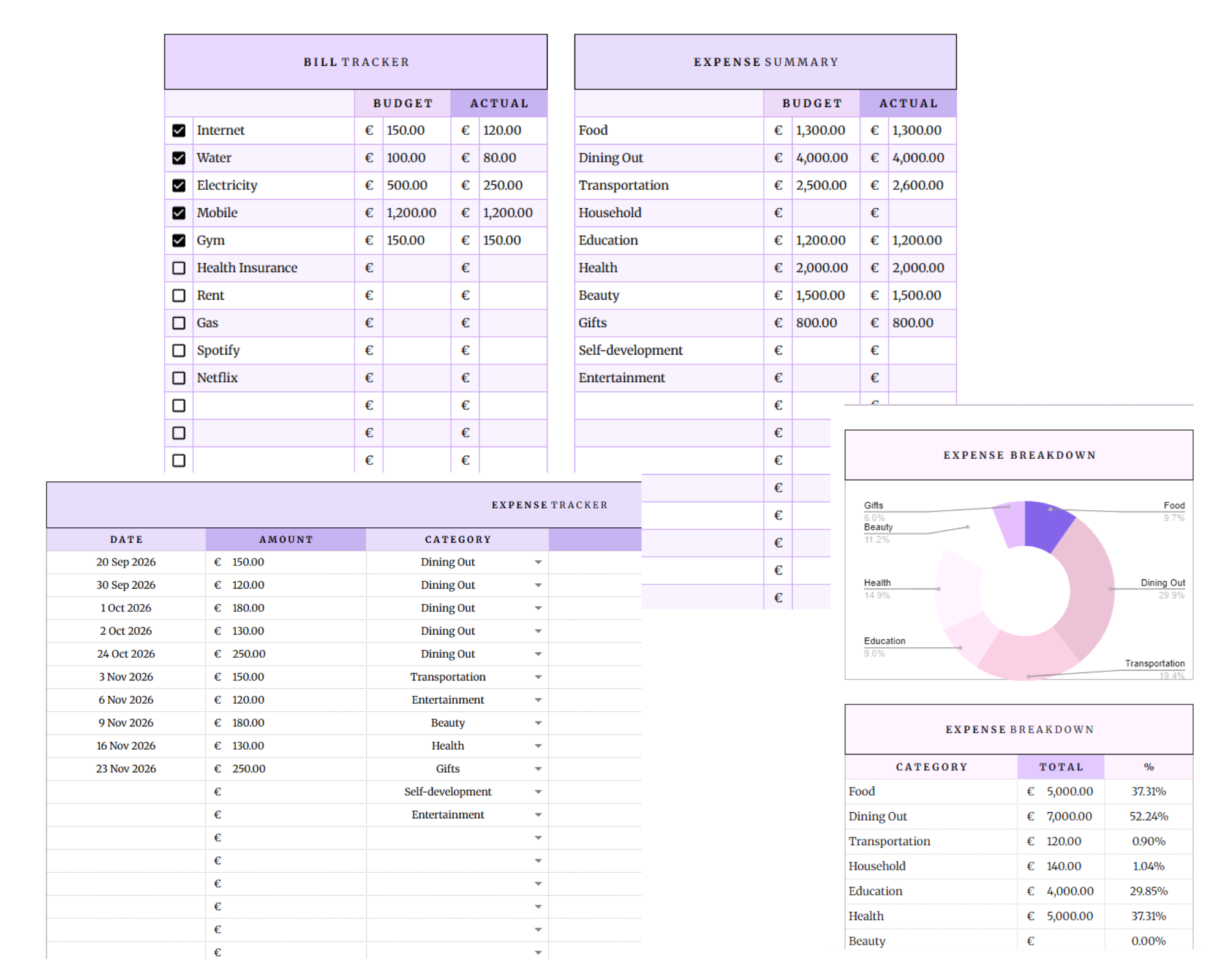Expand category dropdown for 16 Nov Health row

(x=538, y=746)
